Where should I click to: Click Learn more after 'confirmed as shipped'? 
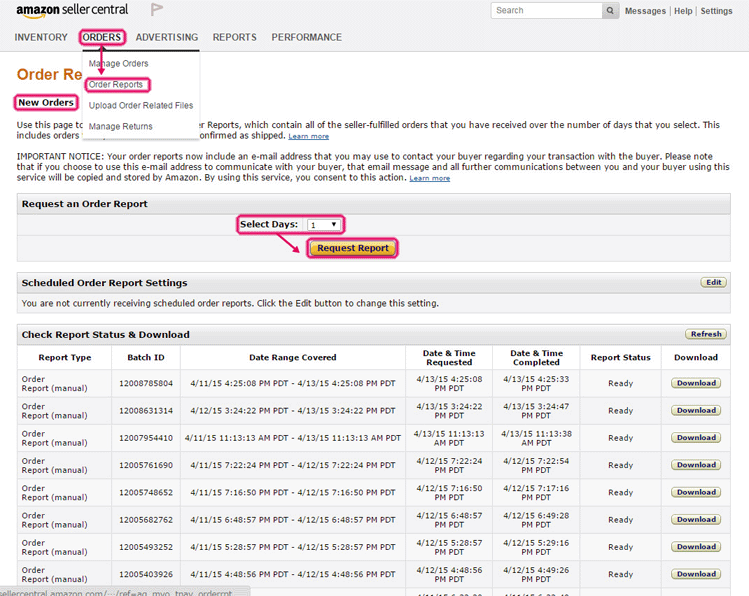(x=309, y=136)
